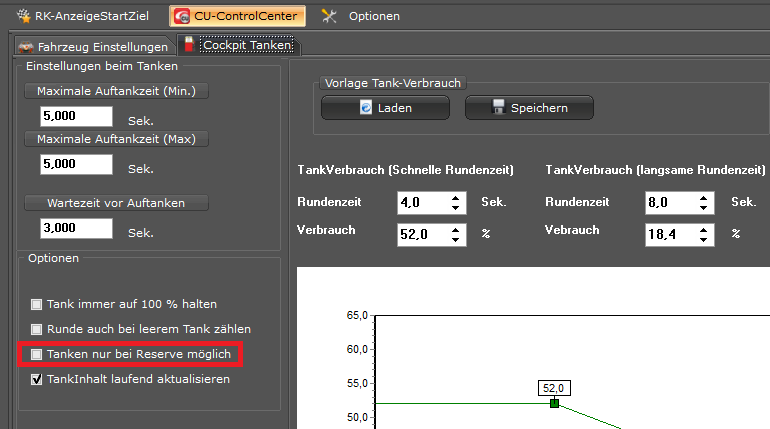Image resolution: width=770 pixels, height=429 pixels.
Task: Switch to the CU-ControlCenter section
Action: (237, 16)
